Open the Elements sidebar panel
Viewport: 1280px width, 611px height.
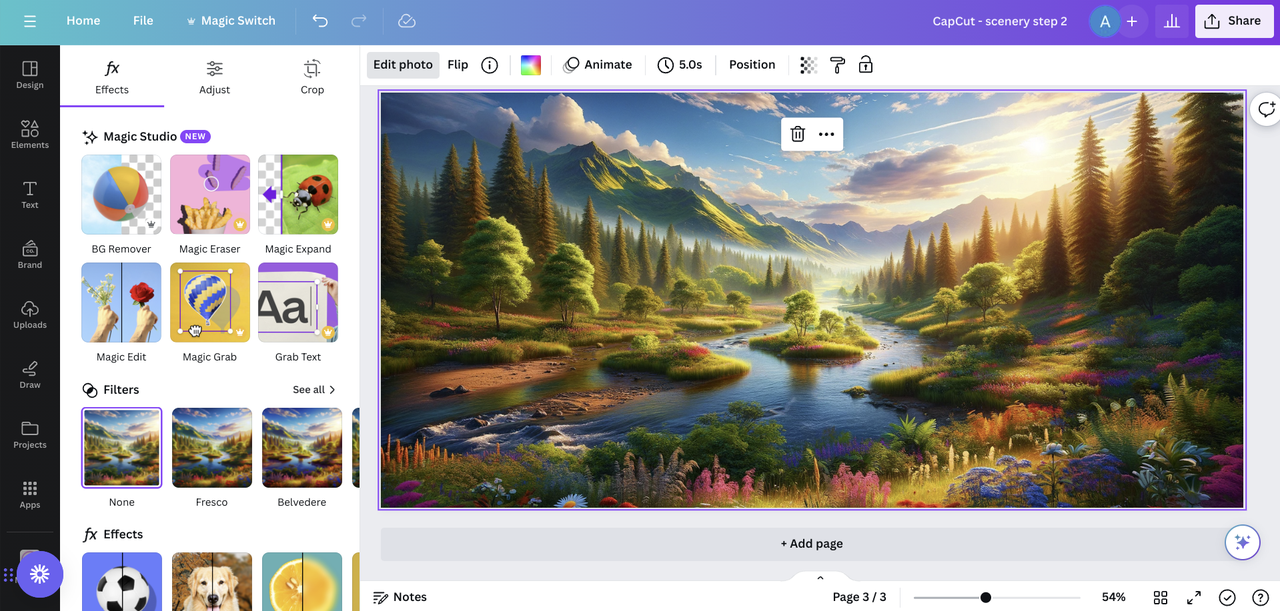[30, 135]
